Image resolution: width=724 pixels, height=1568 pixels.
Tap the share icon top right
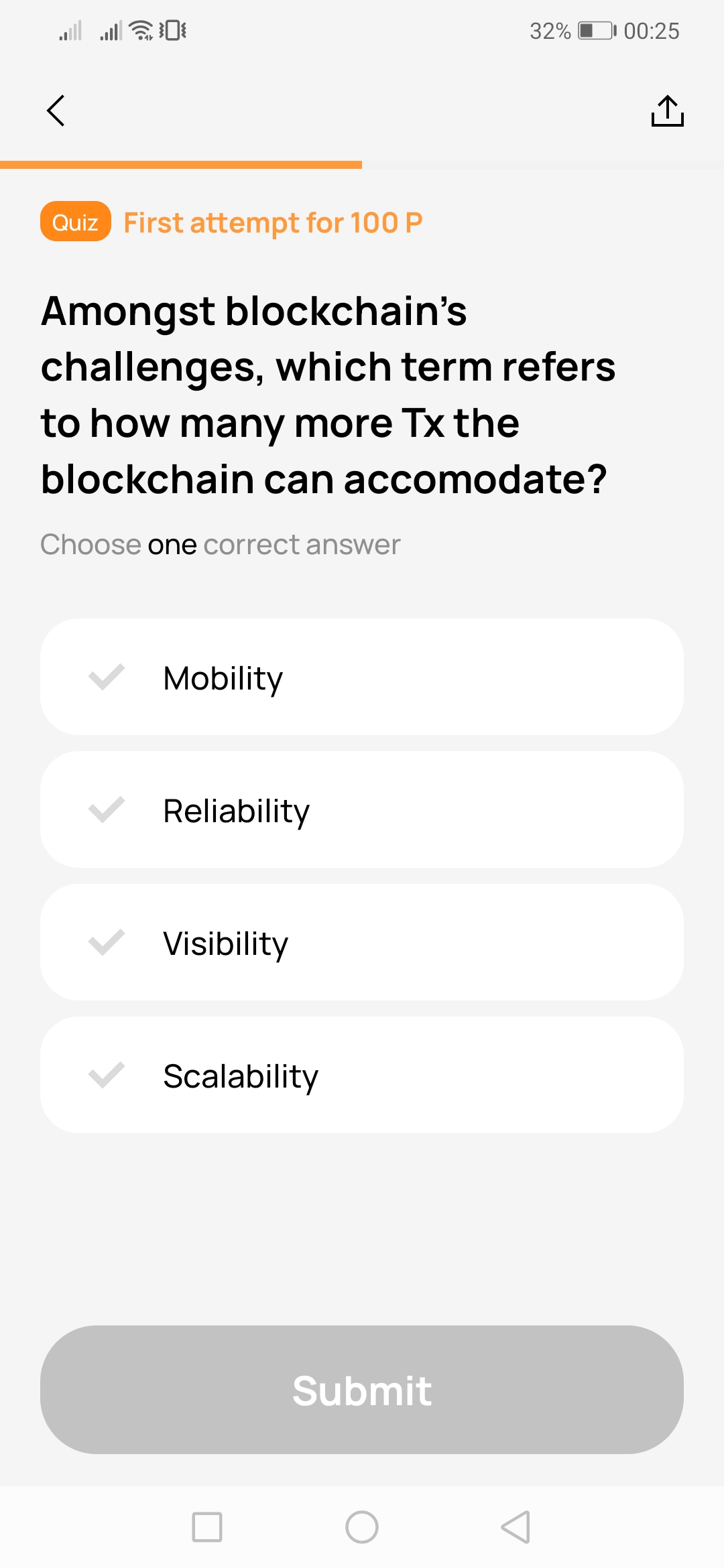pyautogui.click(x=667, y=111)
